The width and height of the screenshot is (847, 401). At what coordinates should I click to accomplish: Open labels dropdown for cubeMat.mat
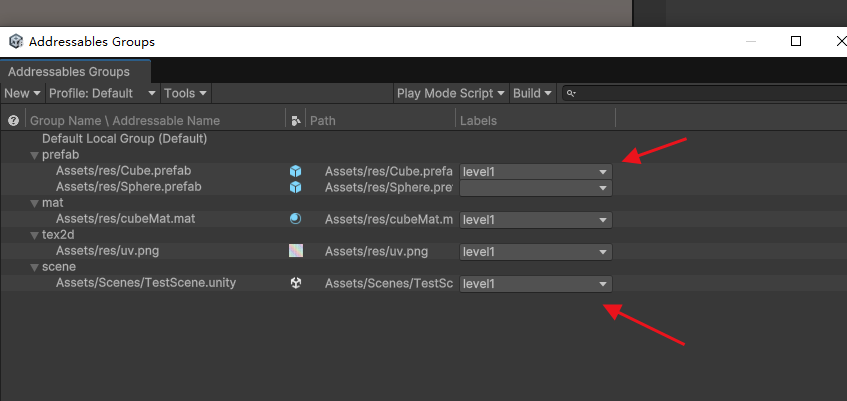pyautogui.click(x=536, y=220)
